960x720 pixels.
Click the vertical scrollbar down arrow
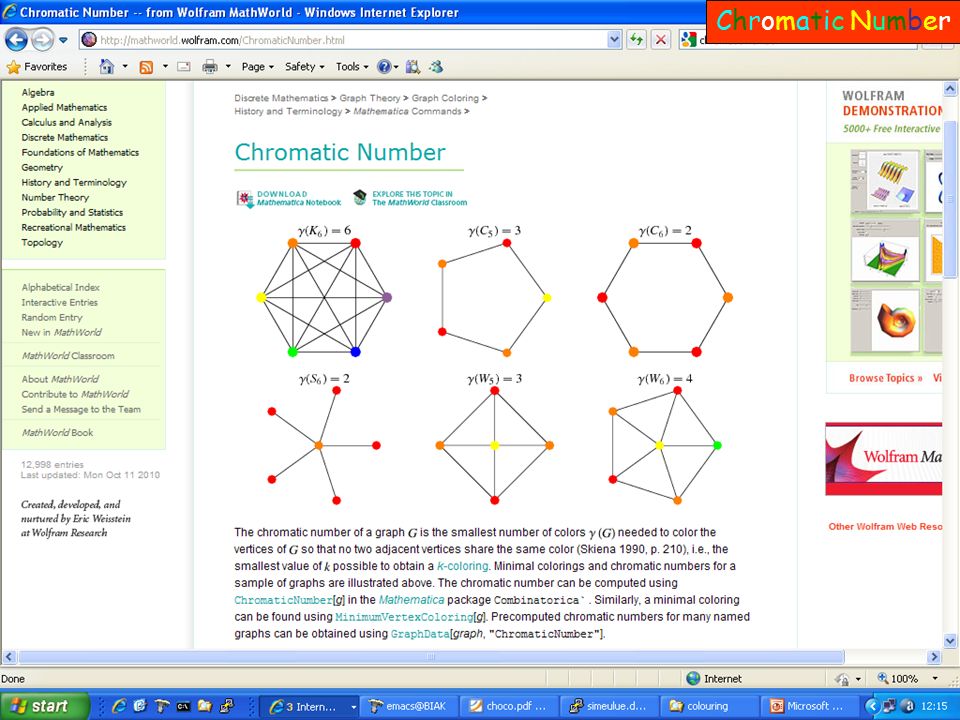(950, 641)
